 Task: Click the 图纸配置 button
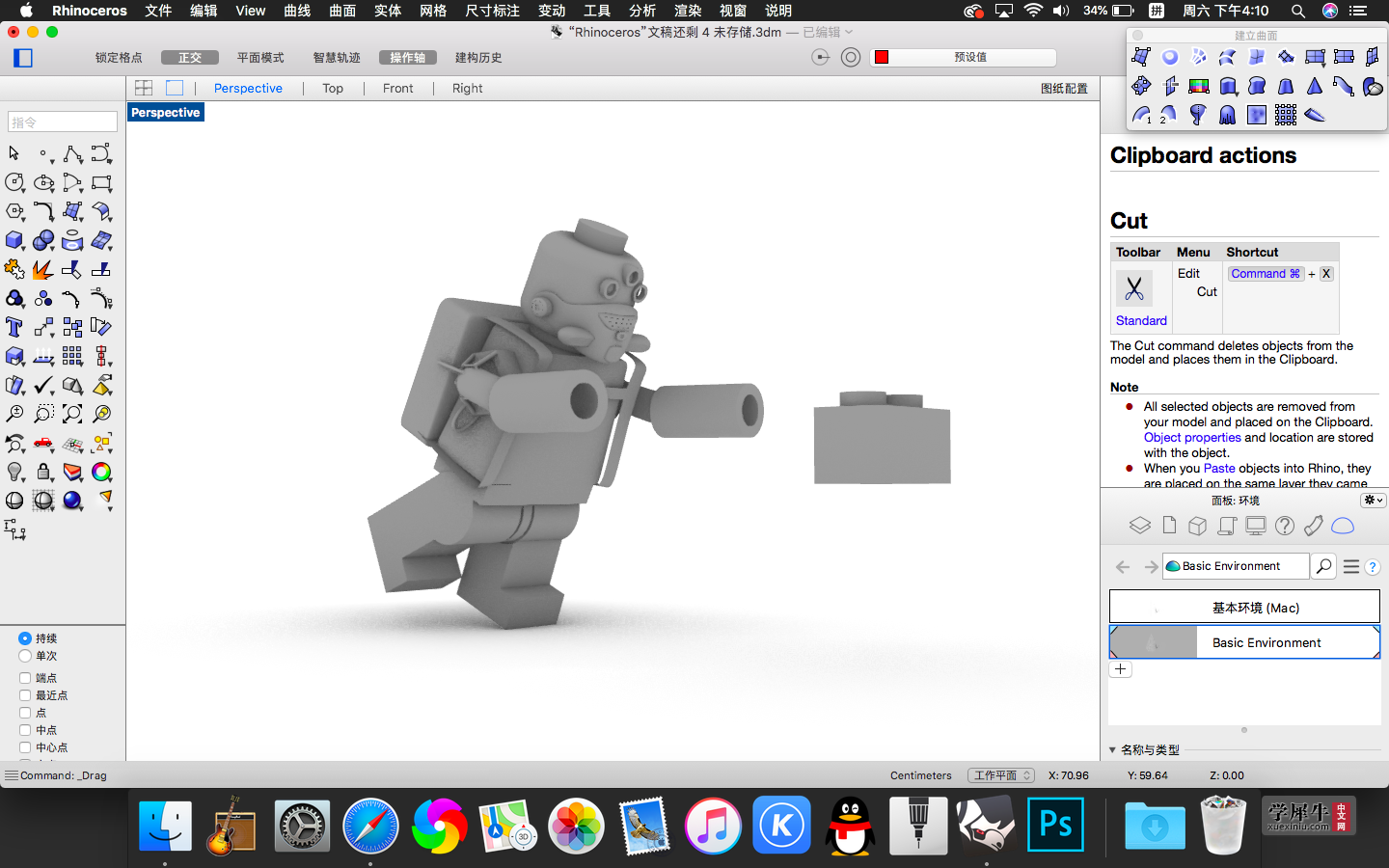1064,88
